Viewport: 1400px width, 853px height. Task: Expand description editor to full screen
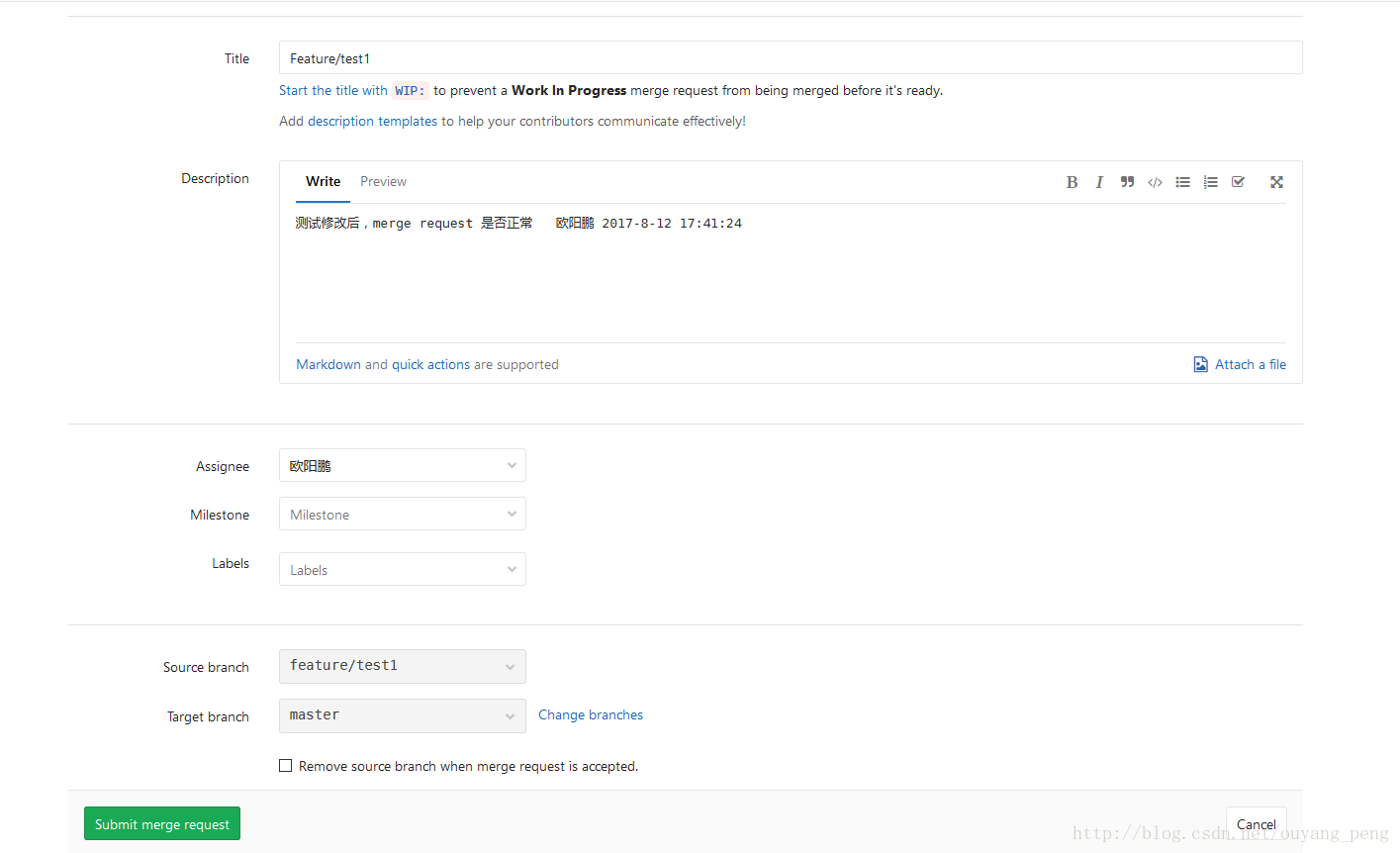coord(1276,182)
